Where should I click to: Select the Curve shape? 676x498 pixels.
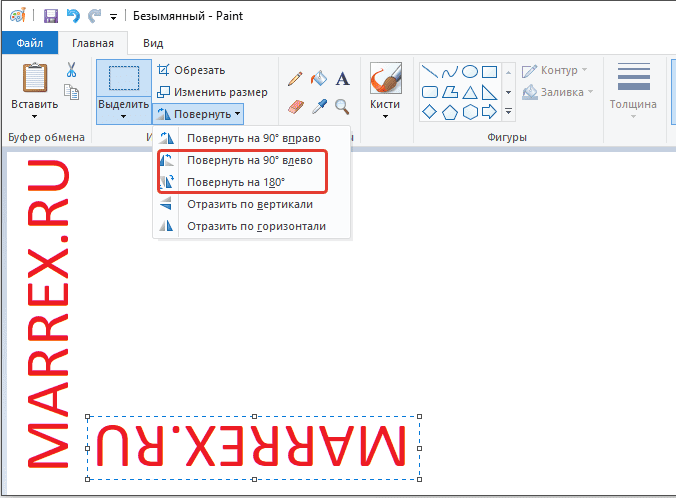coord(450,72)
